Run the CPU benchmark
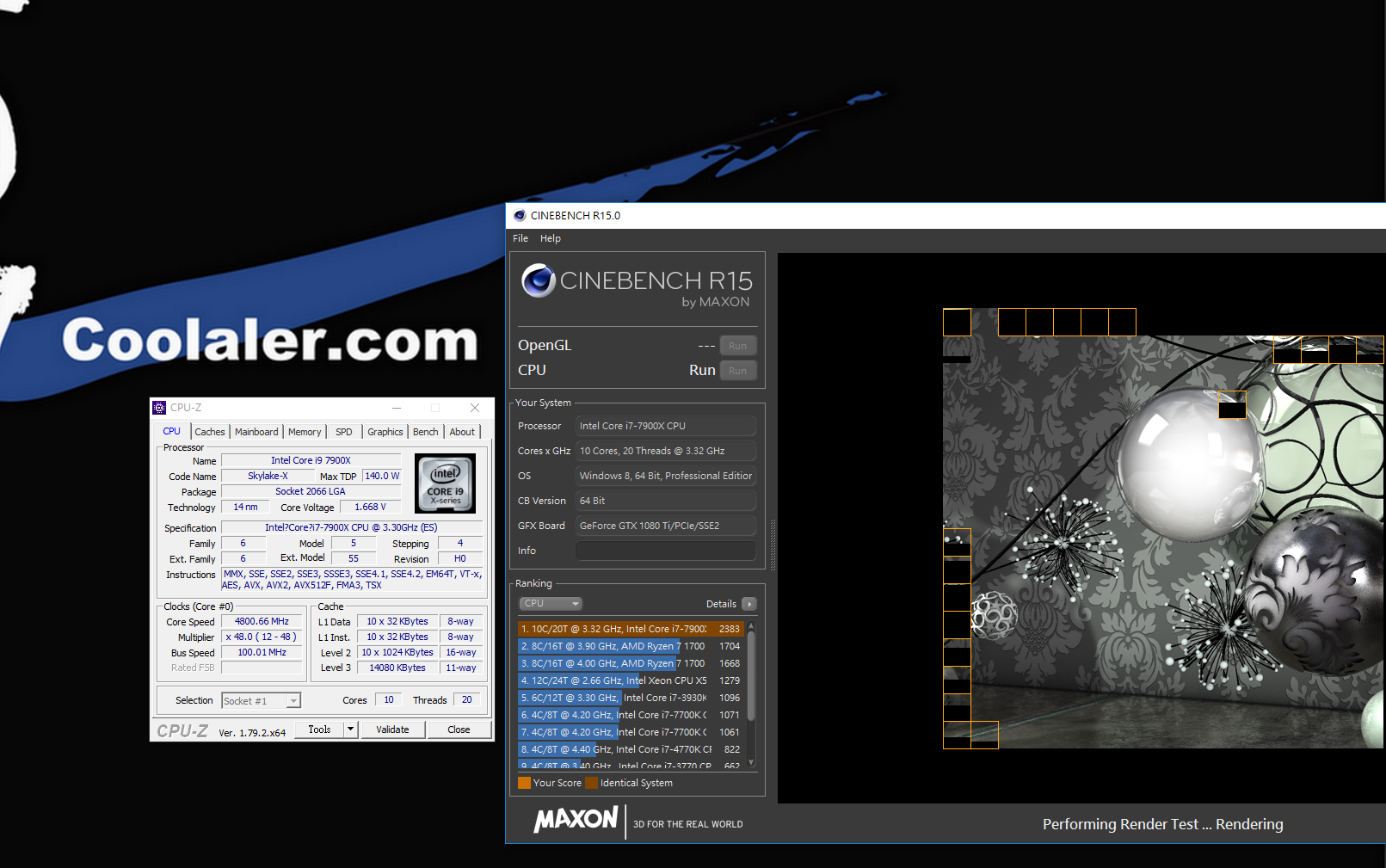Screen dimensions: 1386x868 click(x=737, y=371)
